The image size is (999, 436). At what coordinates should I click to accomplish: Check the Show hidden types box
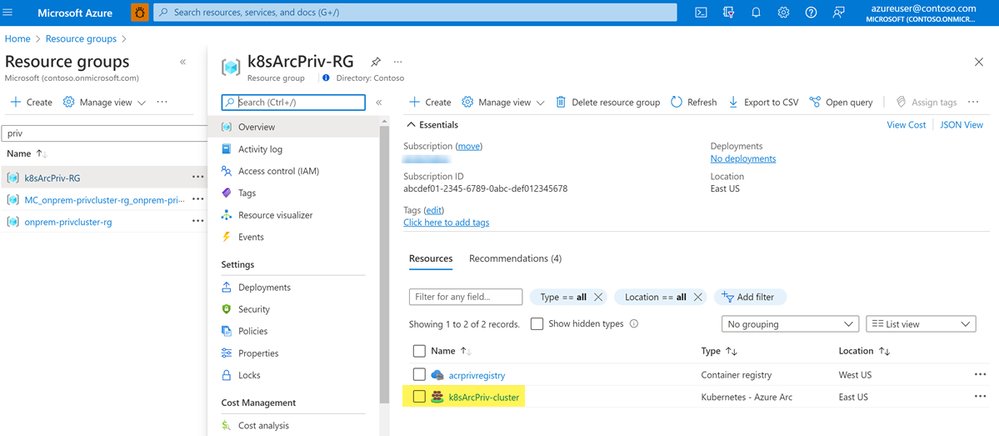coord(537,324)
